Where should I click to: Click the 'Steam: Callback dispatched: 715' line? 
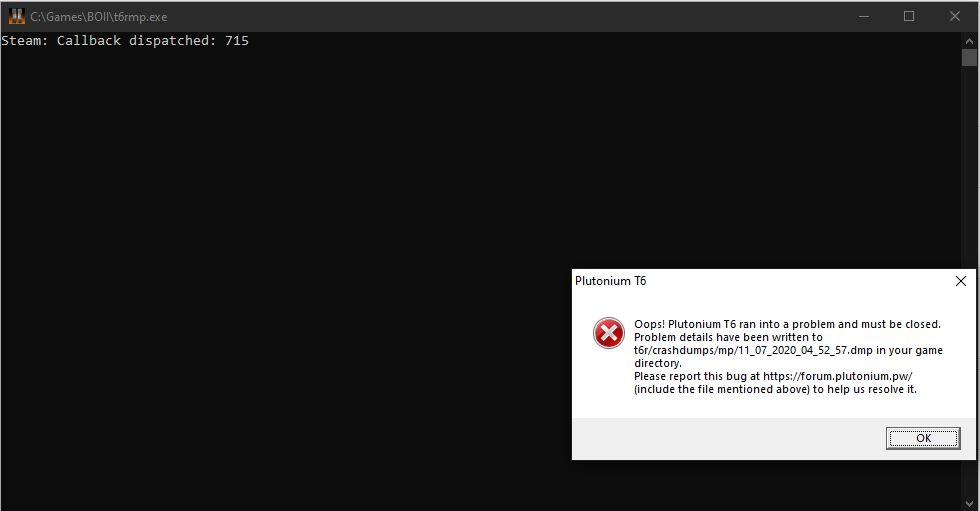[x=125, y=41]
